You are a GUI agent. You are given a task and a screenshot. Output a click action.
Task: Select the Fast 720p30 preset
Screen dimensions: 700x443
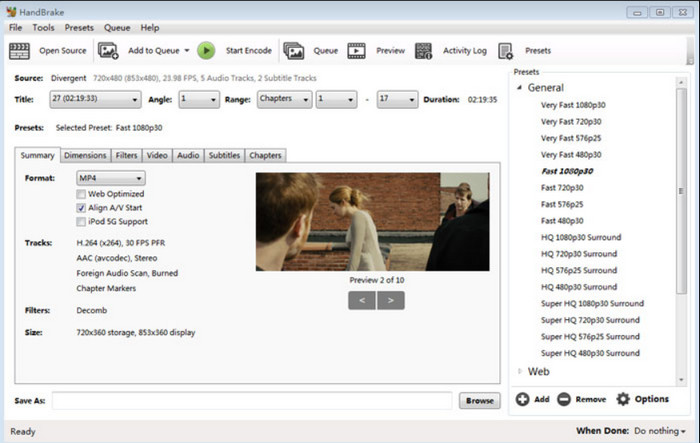(562, 188)
